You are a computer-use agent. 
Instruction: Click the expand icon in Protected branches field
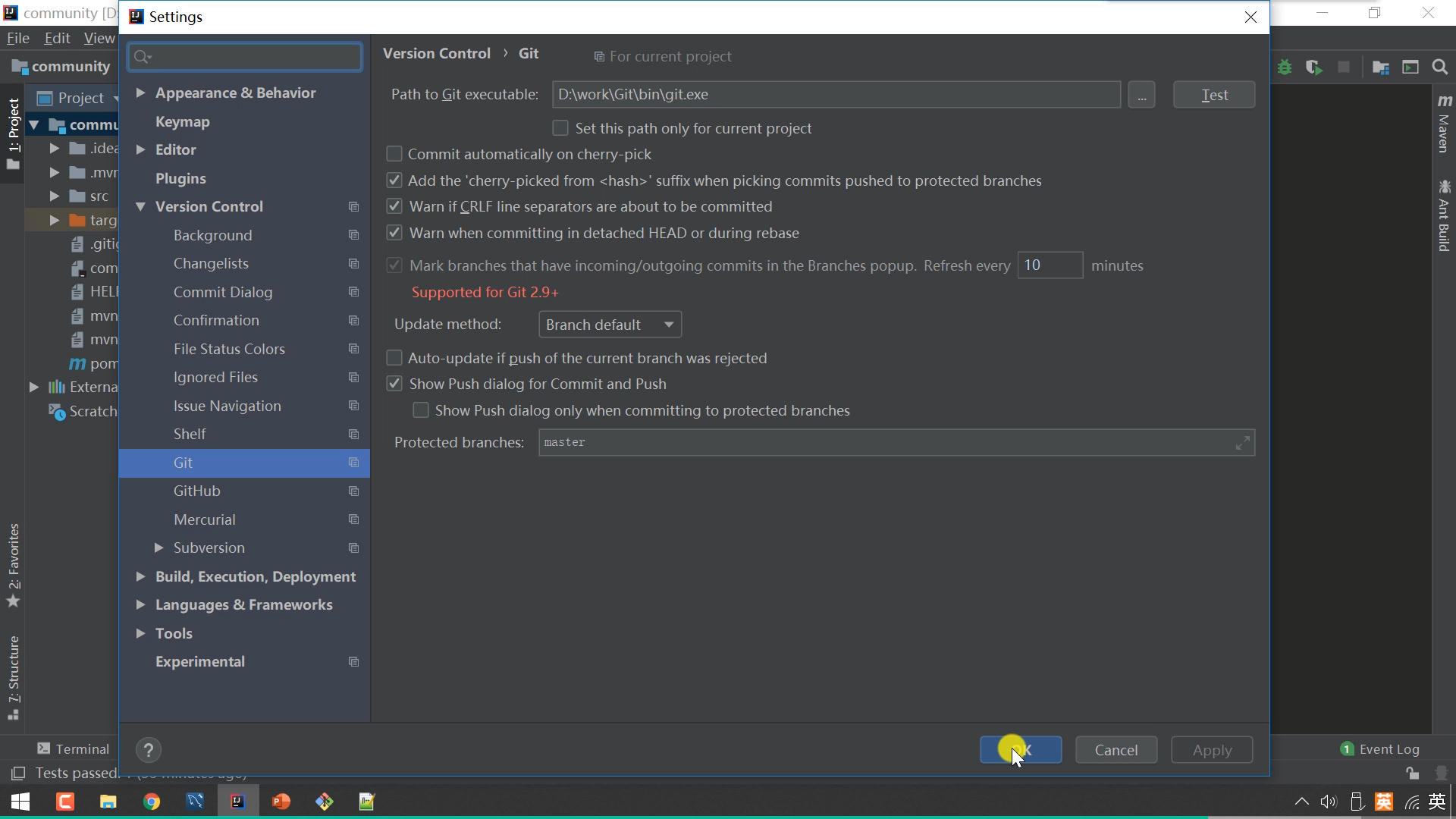pyautogui.click(x=1242, y=443)
